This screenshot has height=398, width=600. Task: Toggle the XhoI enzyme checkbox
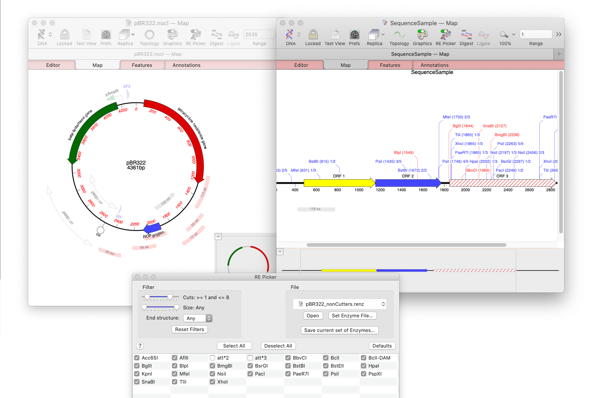pos(212,382)
